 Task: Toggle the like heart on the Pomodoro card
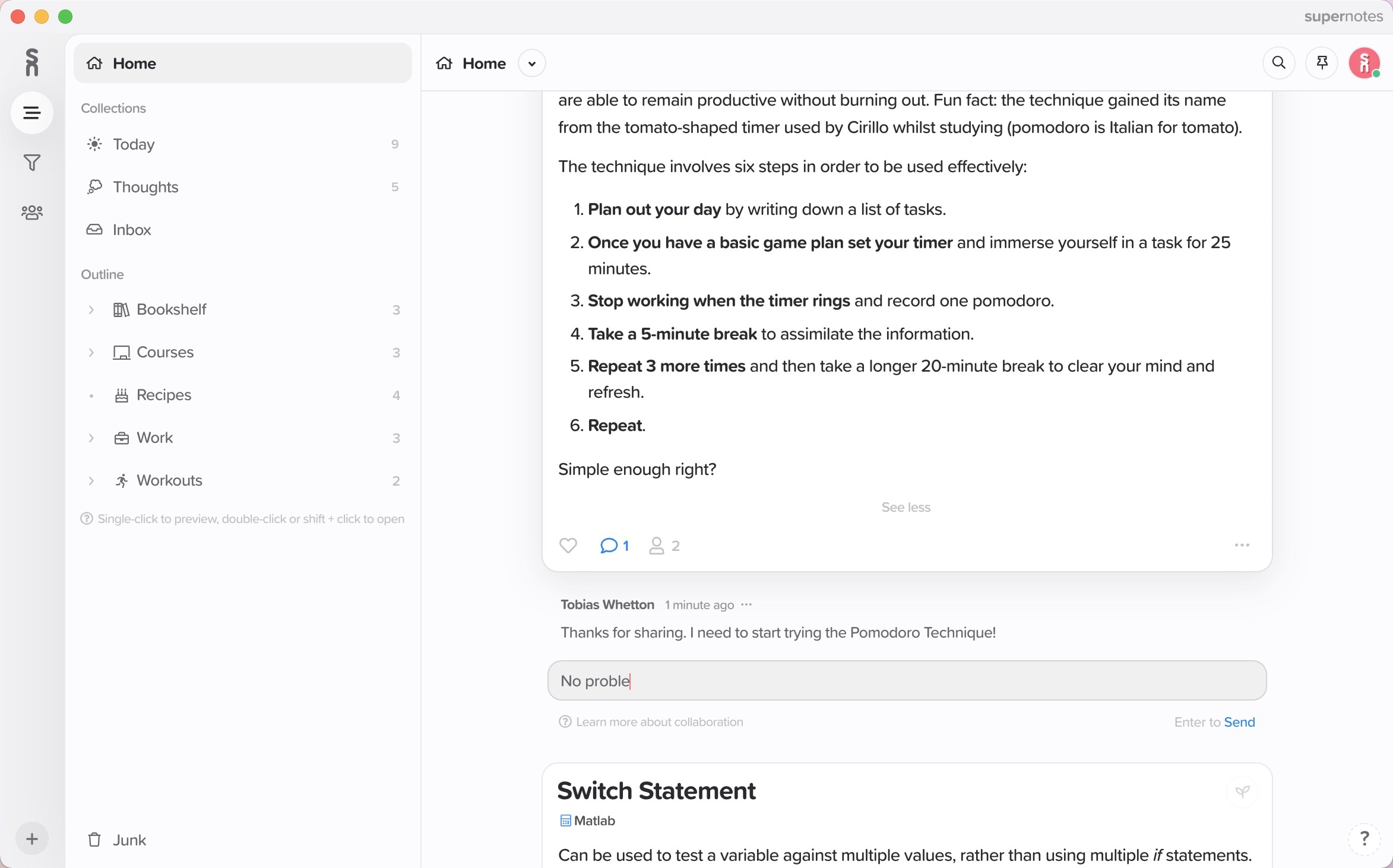[x=568, y=545]
